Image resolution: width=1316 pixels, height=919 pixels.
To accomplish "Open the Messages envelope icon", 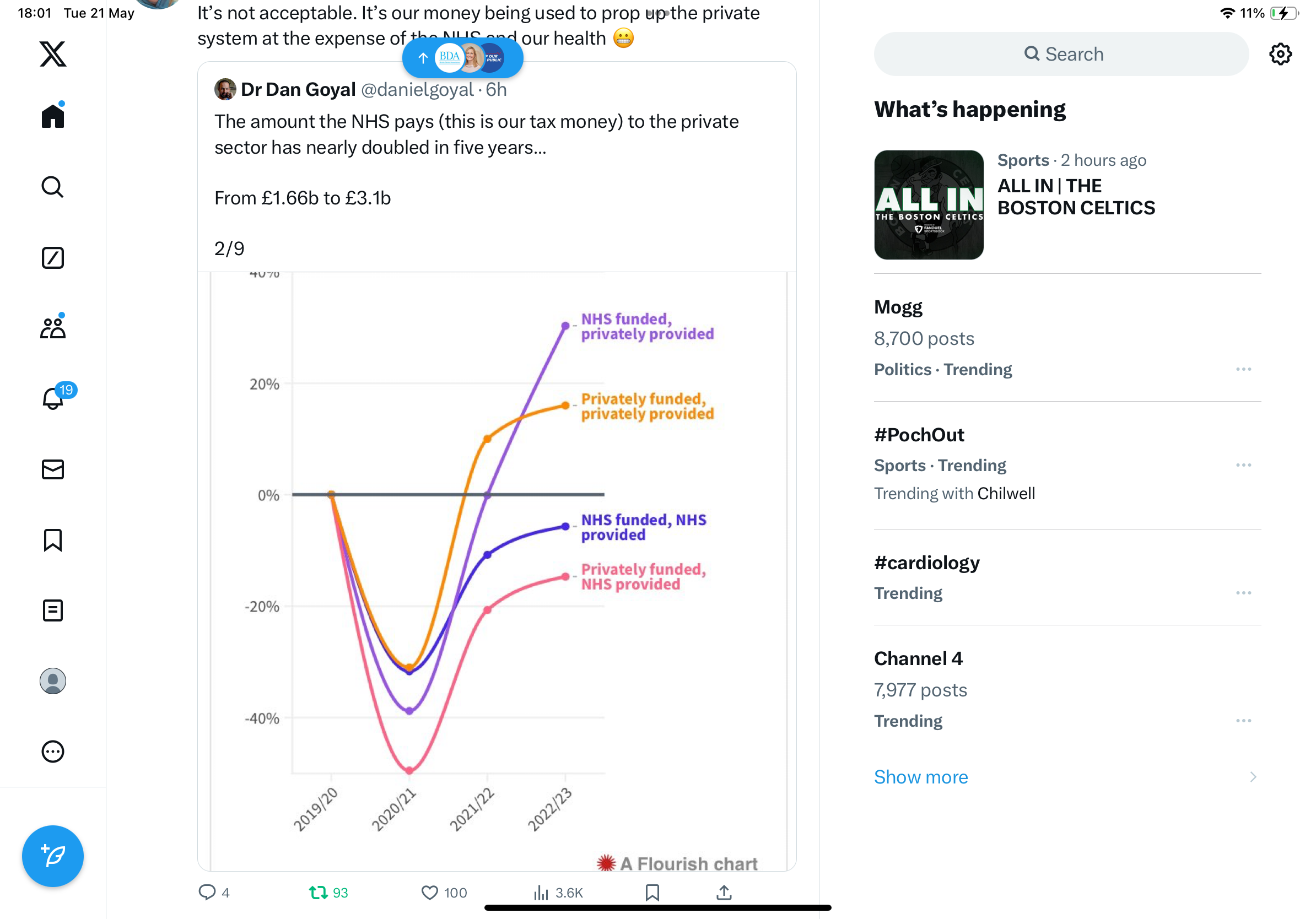I will (x=53, y=469).
